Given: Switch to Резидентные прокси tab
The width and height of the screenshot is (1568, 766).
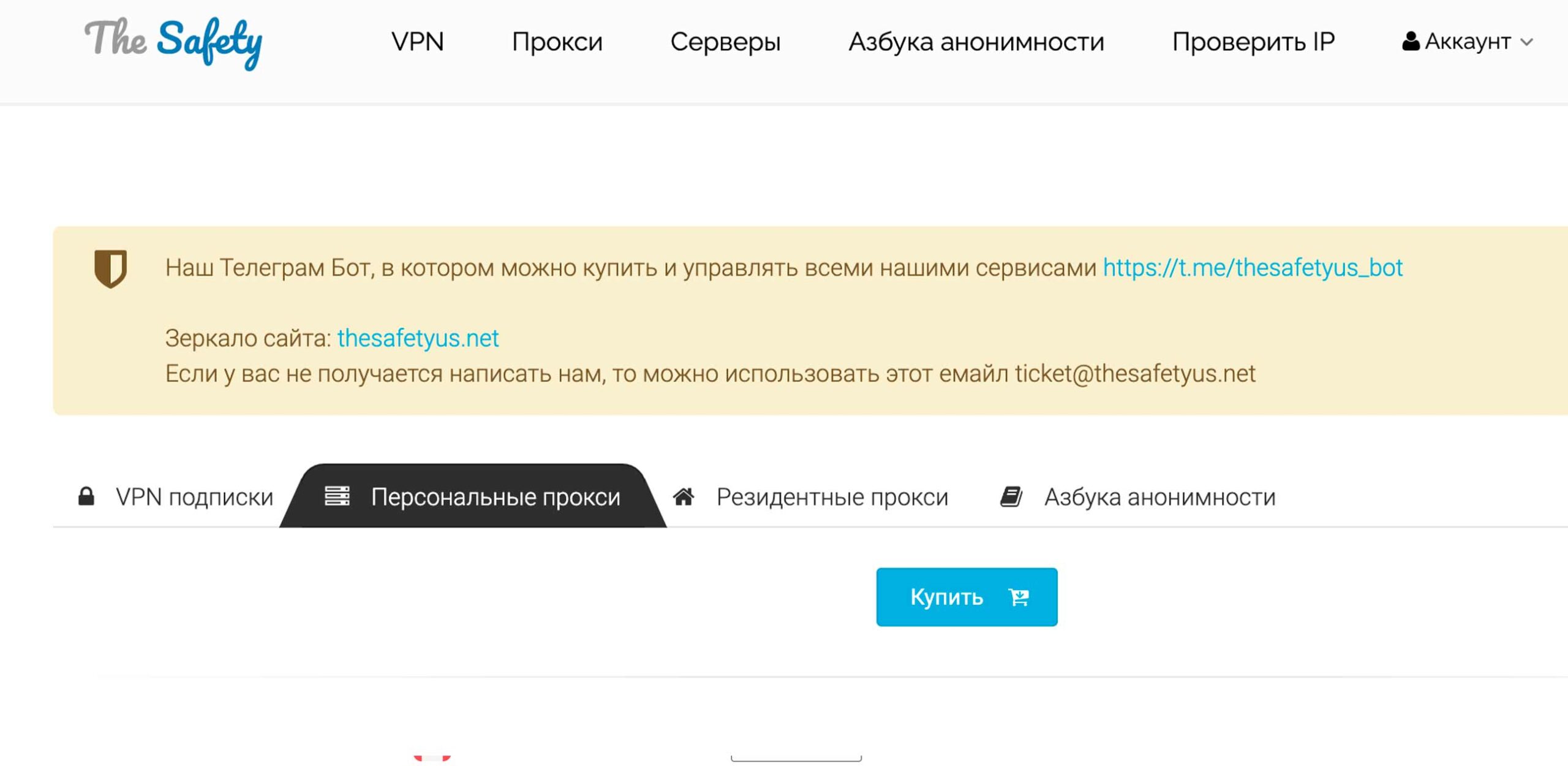Looking at the screenshot, I should pos(832,497).
